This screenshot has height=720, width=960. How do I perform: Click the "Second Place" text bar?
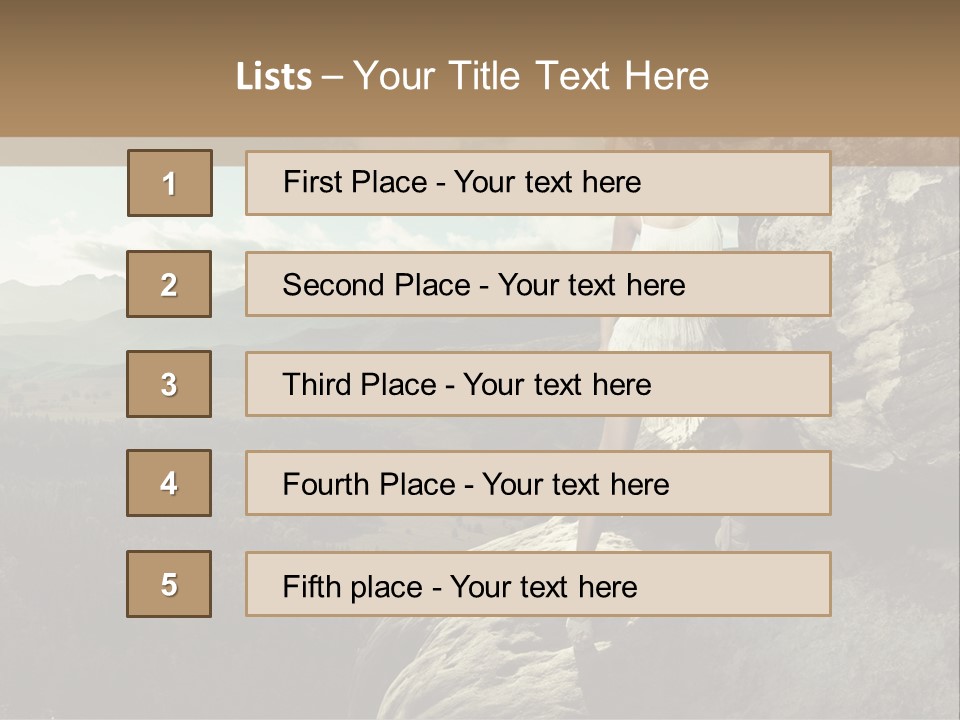coord(538,284)
